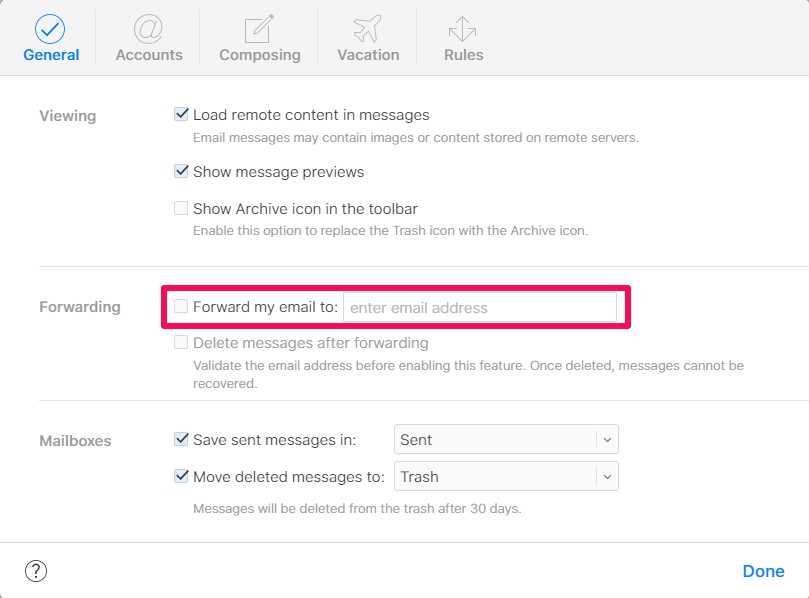Enable 'Forward my email to' option
The width and height of the screenshot is (809, 598).
(x=183, y=307)
